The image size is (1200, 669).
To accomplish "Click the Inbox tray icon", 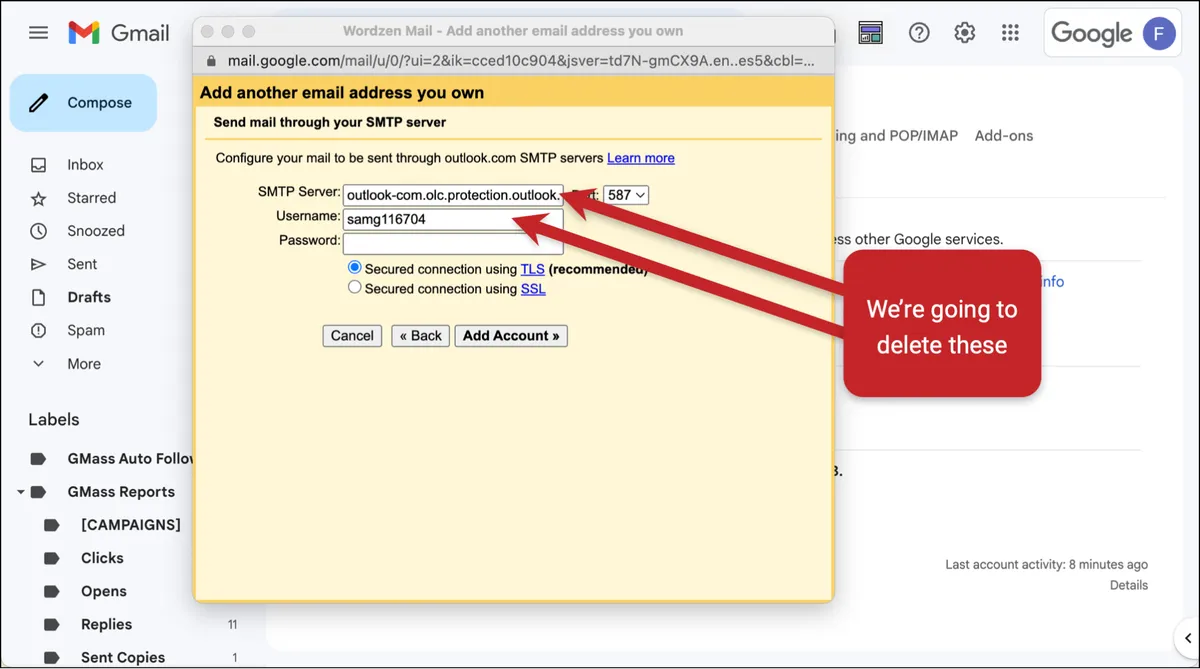I will 38,165.
